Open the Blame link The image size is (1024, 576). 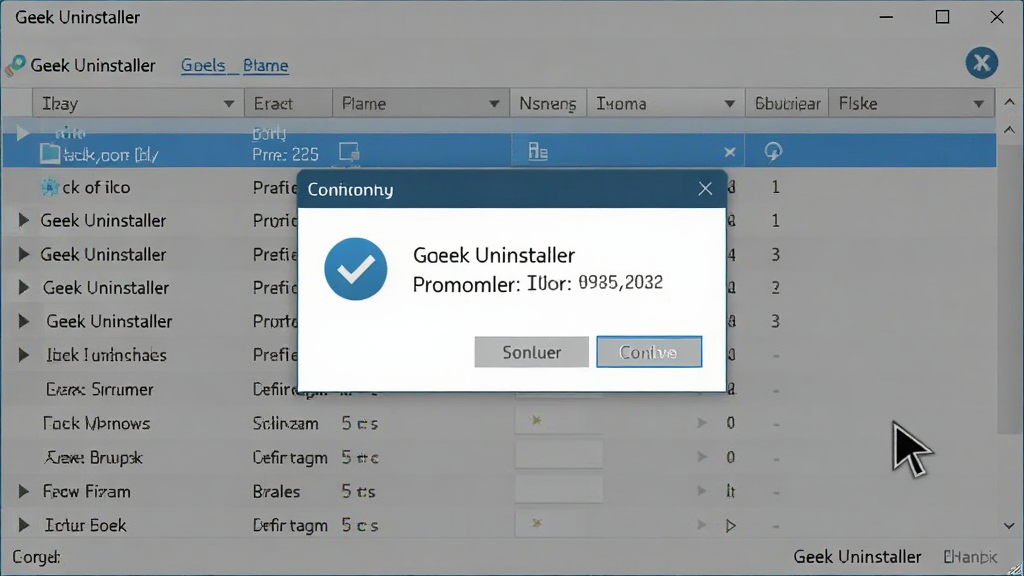[265, 65]
